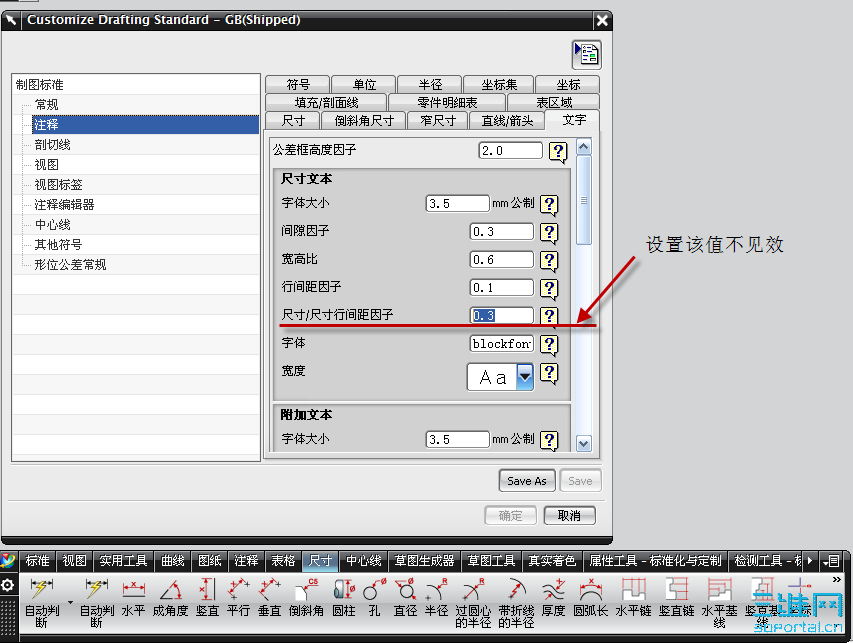Select the perpendicular (垂直) dimension tool

tap(269, 598)
